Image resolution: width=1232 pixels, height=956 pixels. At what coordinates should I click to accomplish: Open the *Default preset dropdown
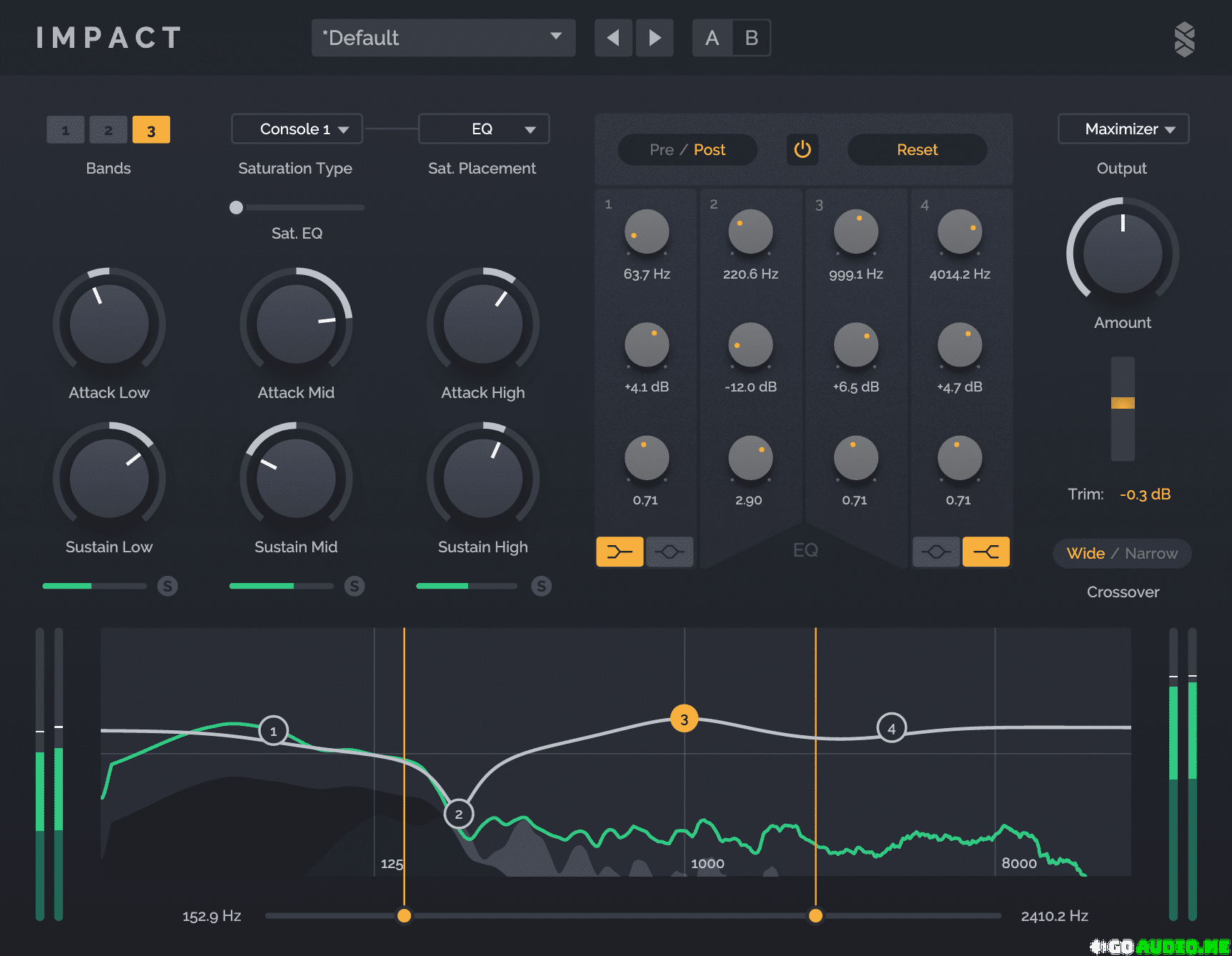point(443,38)
